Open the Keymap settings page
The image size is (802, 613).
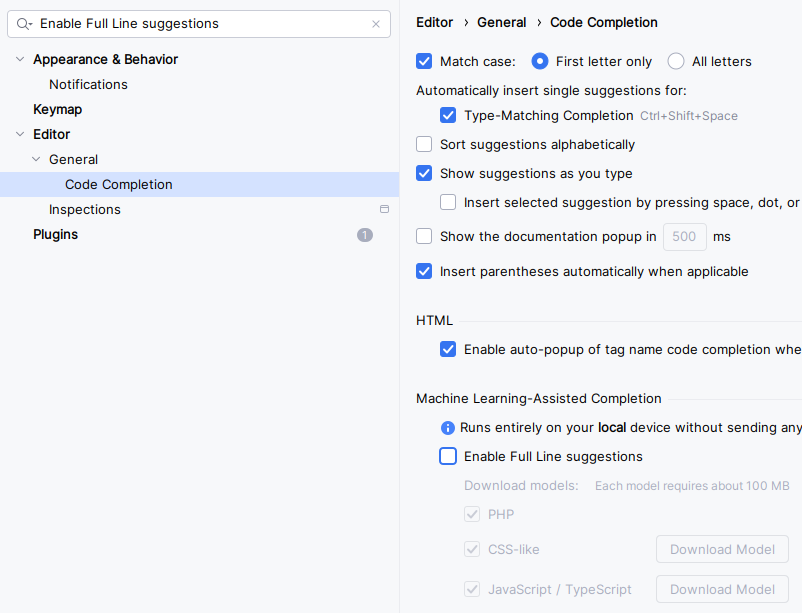(x=57, y=110)
